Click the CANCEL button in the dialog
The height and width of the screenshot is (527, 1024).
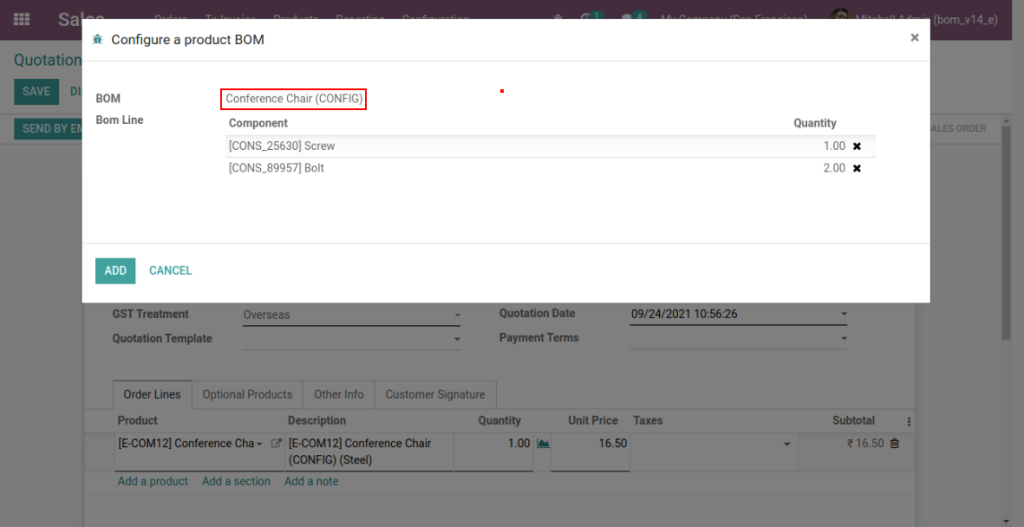pyautogui.click(x=170, y=270)
